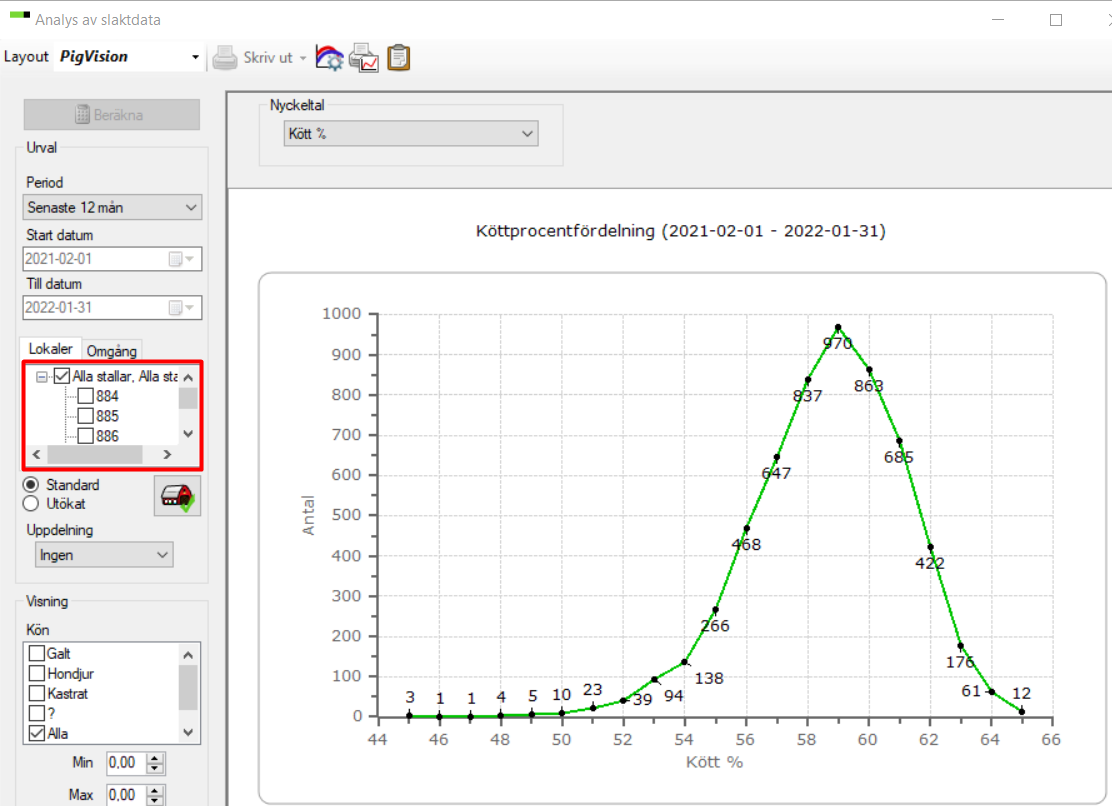This screenshot has width=1112, height=806.
Task: Check the 886 stall checkbox
Action: [85, 436]
